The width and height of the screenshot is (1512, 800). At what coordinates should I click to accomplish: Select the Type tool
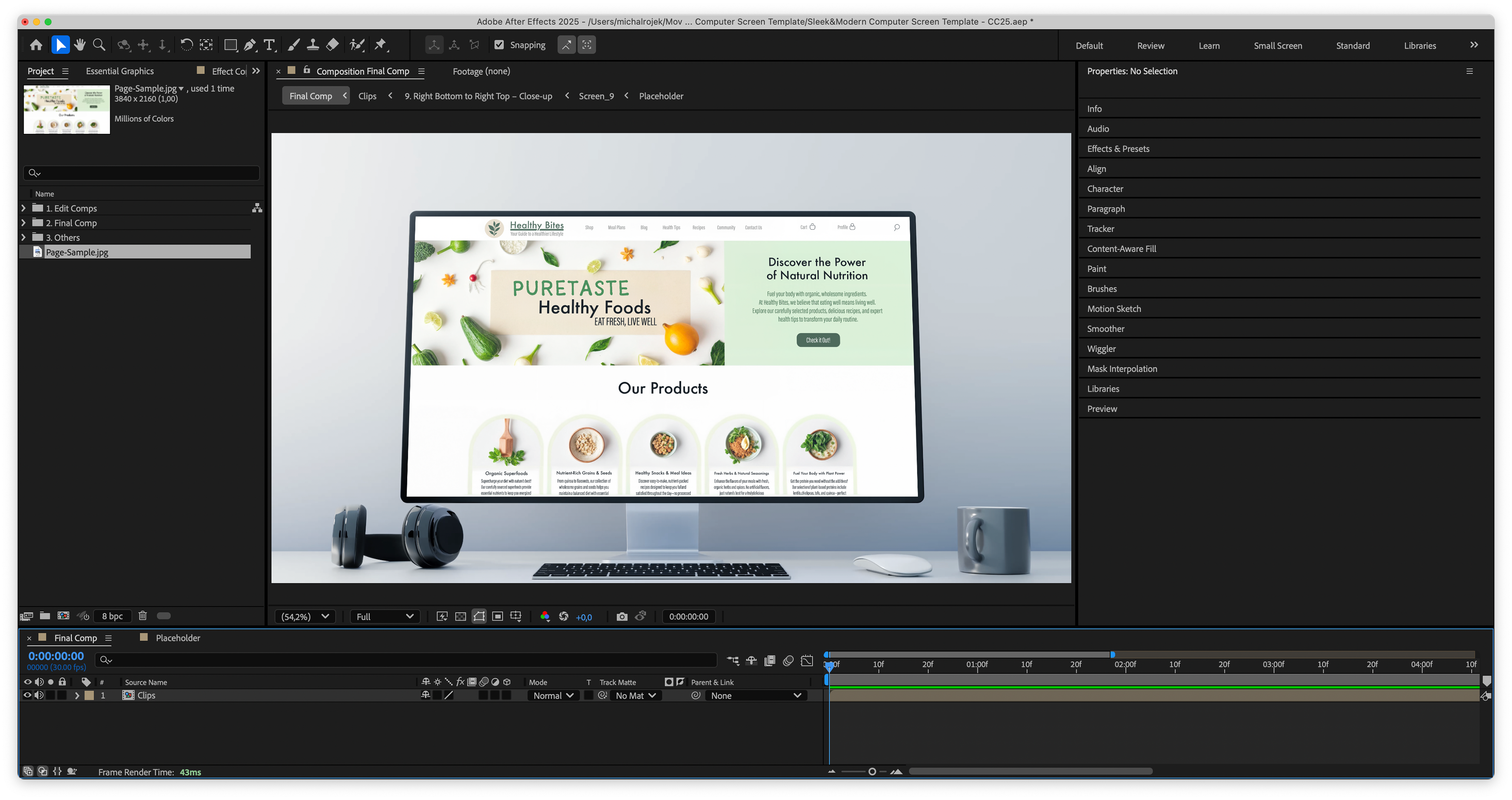click(x=269, y=45)
